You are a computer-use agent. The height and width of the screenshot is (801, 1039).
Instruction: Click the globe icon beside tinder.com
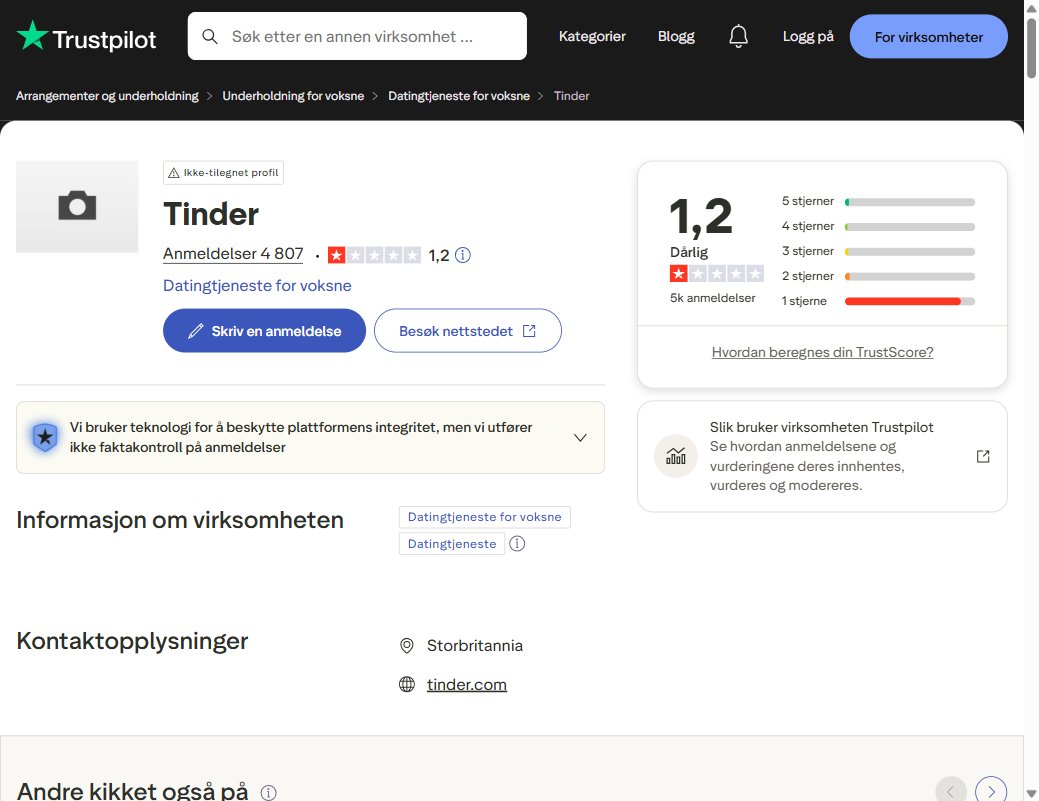(407, 684)
